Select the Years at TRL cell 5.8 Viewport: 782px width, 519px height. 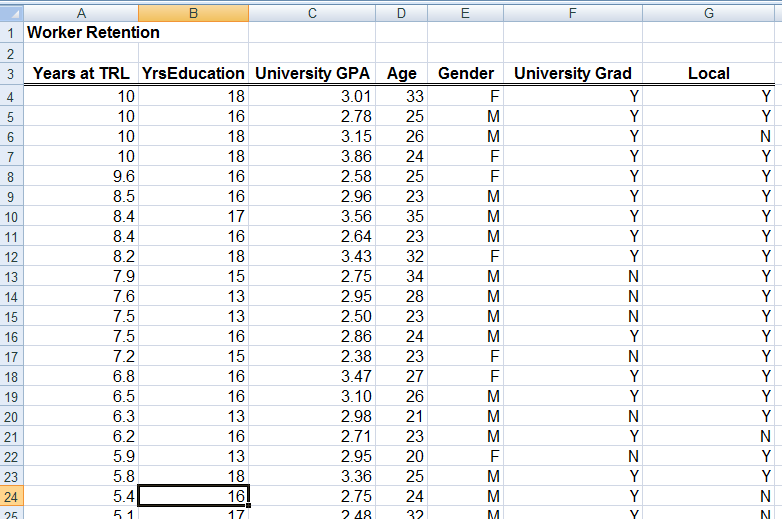click(x=81, y=476)
